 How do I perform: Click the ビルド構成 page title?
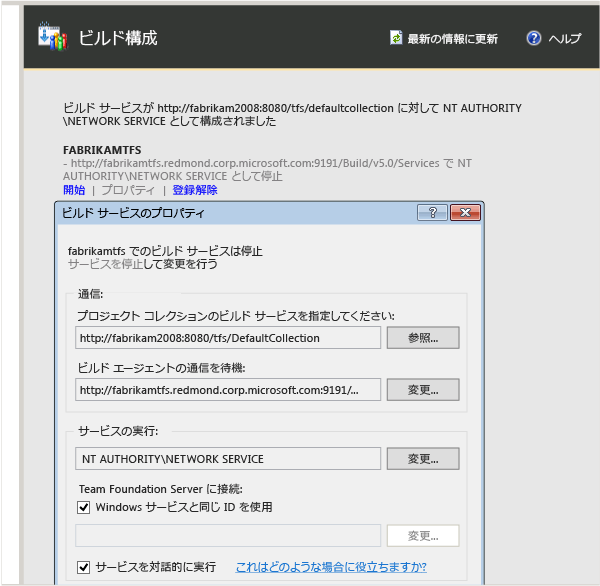coord(118,38)
